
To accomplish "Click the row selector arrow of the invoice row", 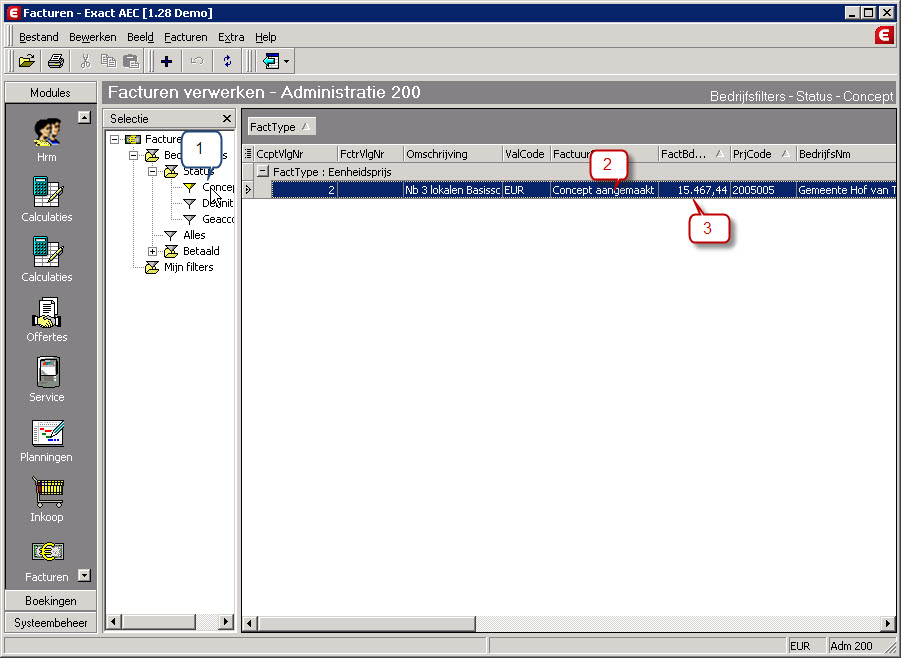I will click(x=248, y=190).
